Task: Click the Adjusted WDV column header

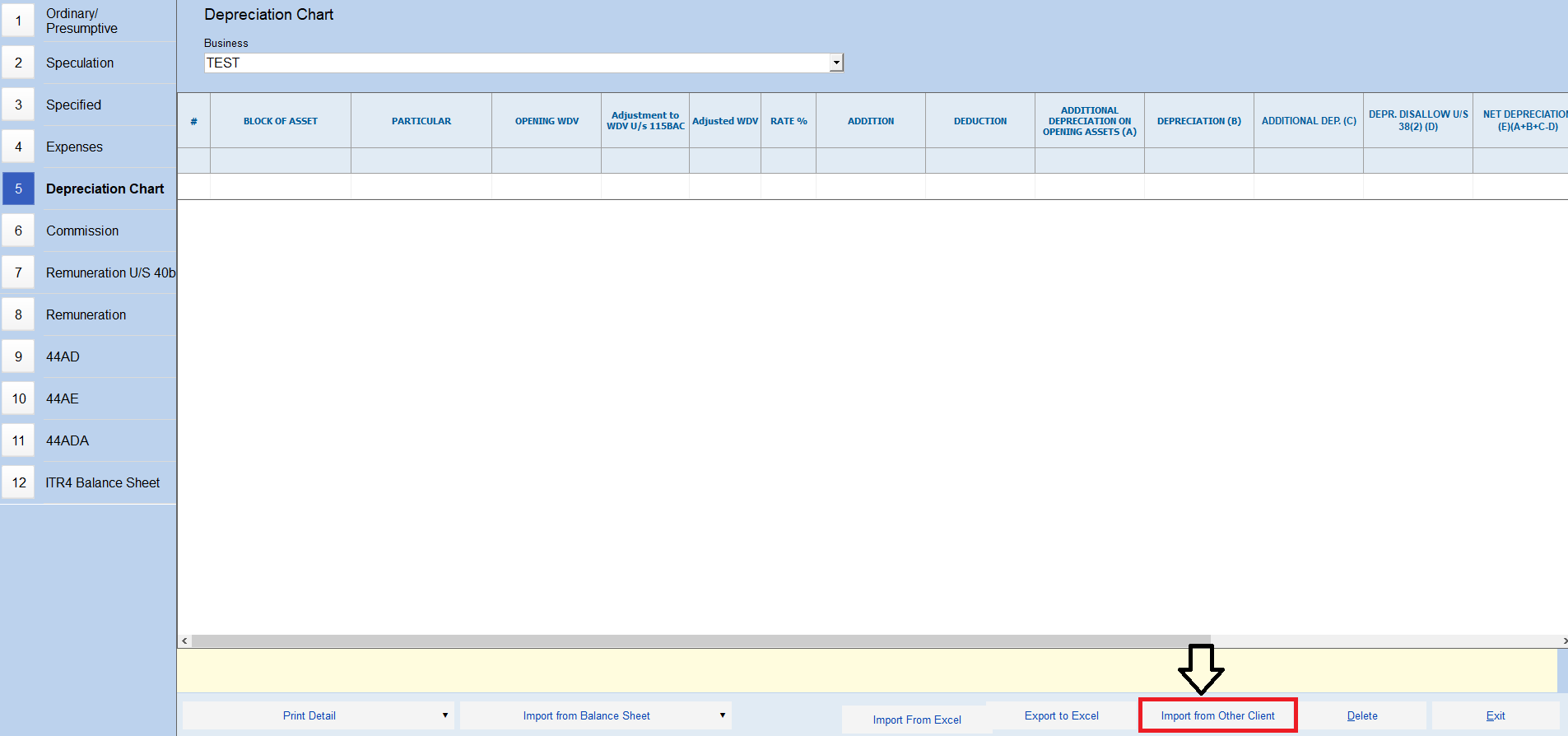Action: tap(725, 121)
